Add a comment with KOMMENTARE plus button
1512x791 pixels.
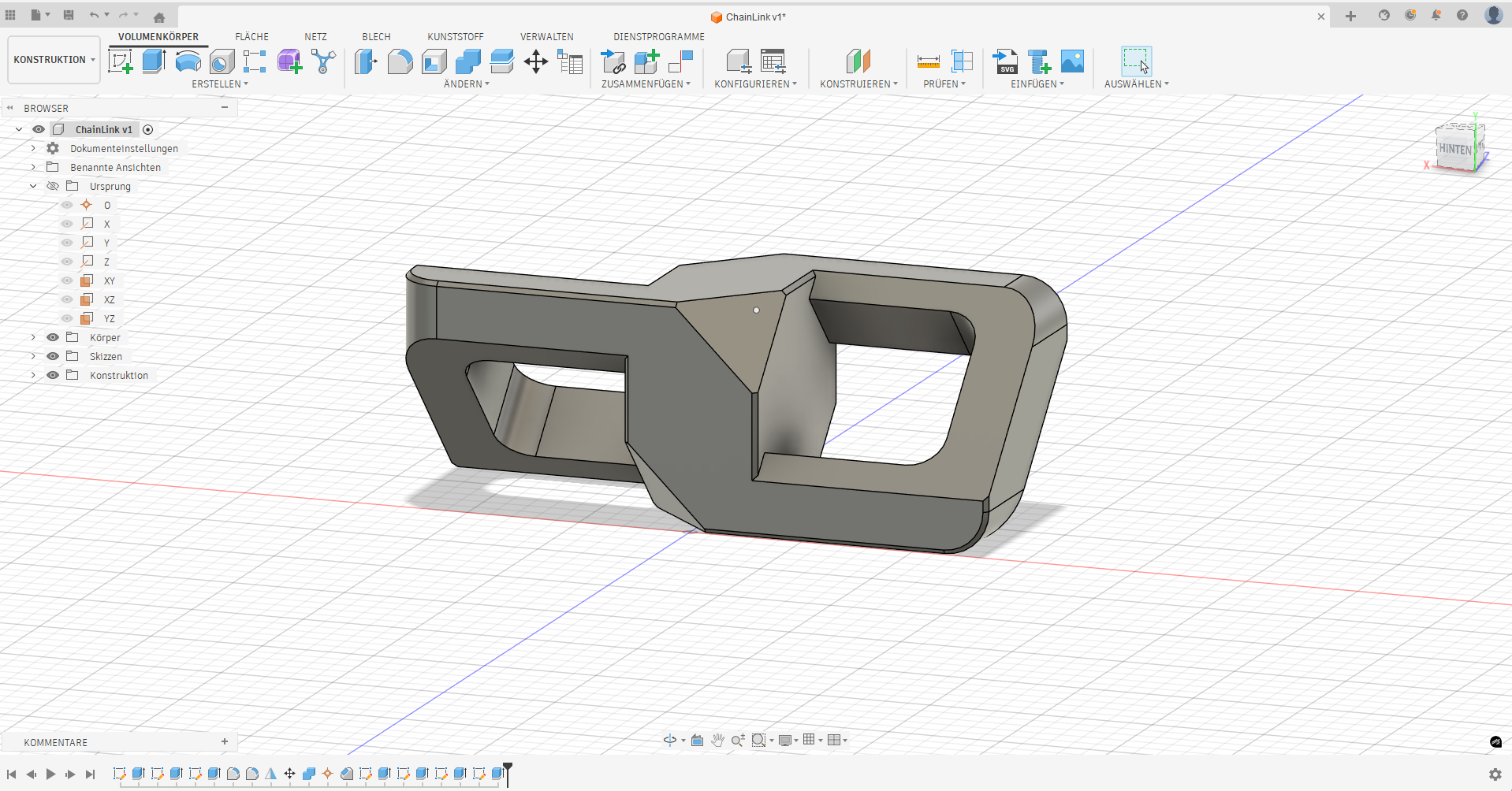[225, 741]
